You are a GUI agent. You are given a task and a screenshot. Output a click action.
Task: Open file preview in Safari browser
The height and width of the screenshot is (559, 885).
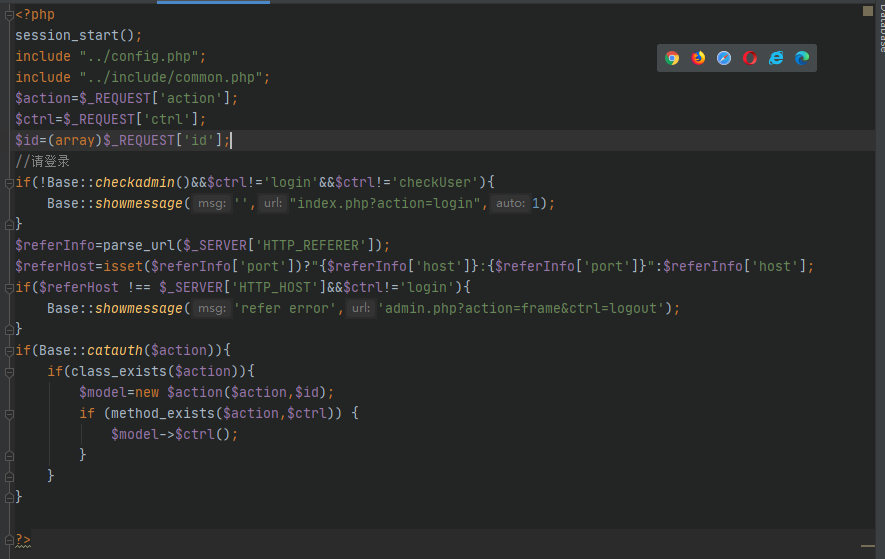(724, 58)
